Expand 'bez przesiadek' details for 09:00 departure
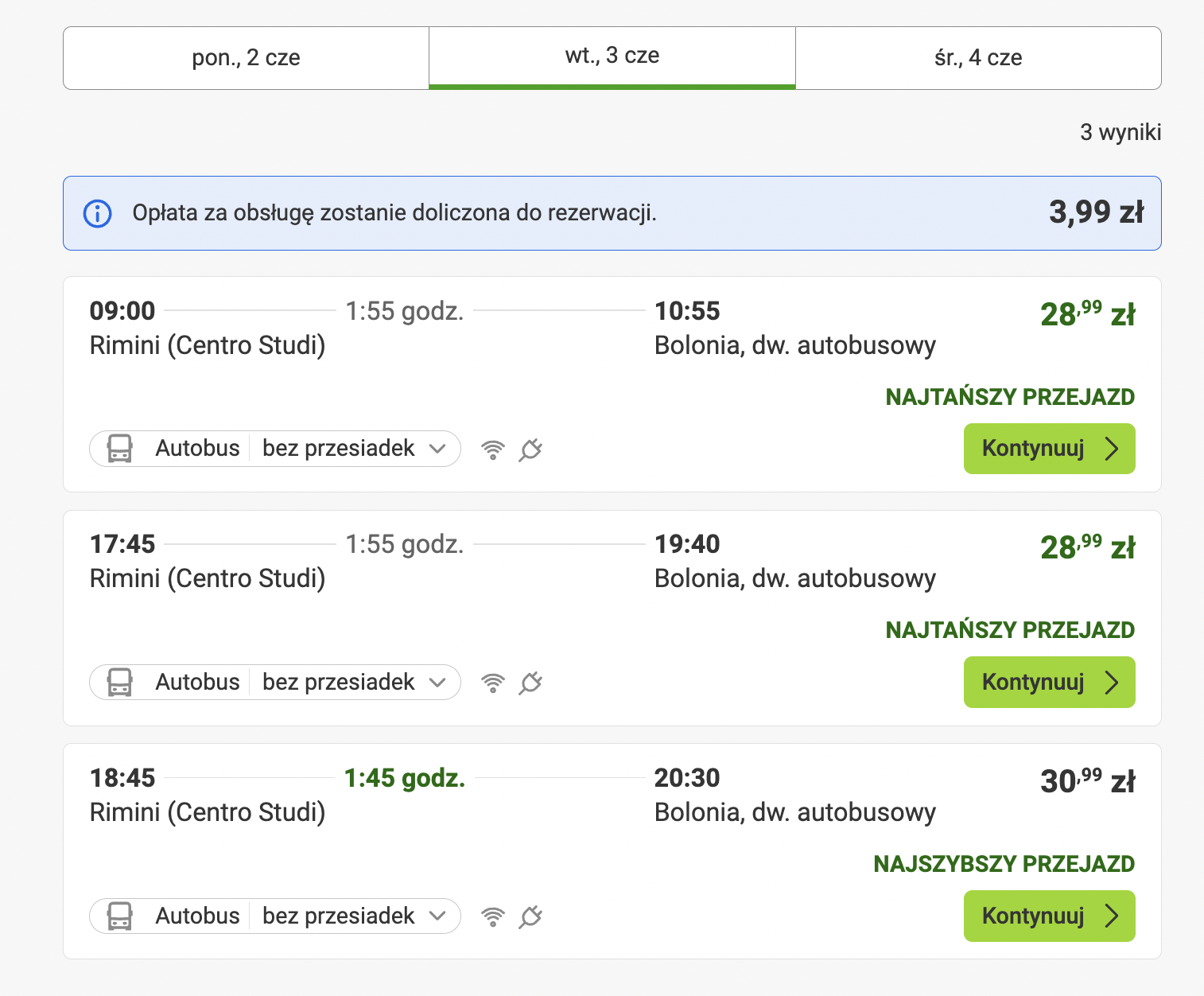 (x=354, y=449)
